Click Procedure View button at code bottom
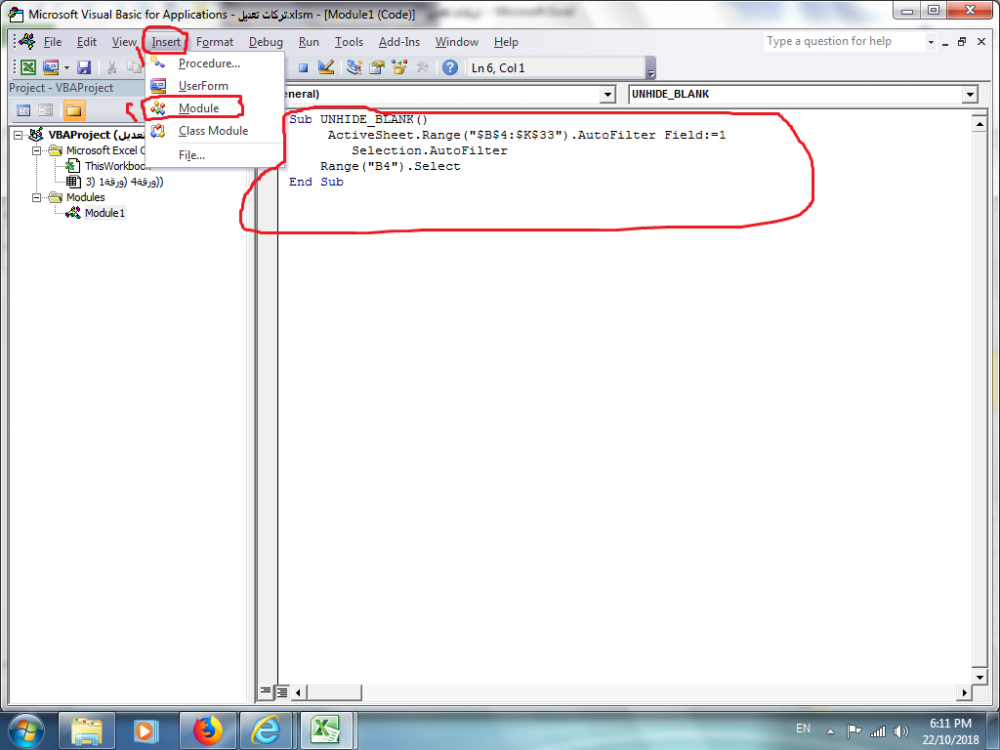Image resolution: width=1000 pixels, height=750 pixels. tap(265, 691)
